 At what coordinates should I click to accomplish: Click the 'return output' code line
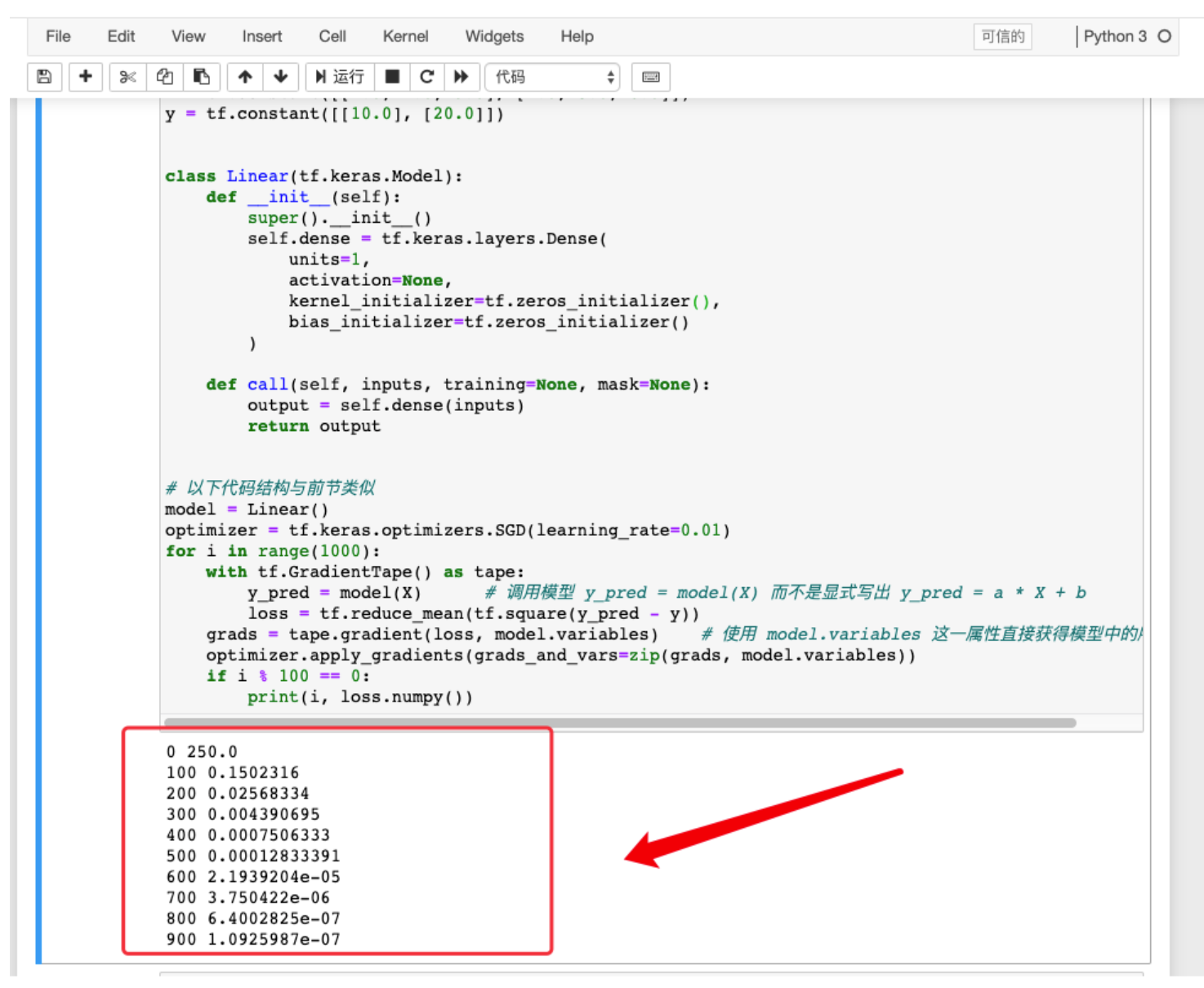314,426
